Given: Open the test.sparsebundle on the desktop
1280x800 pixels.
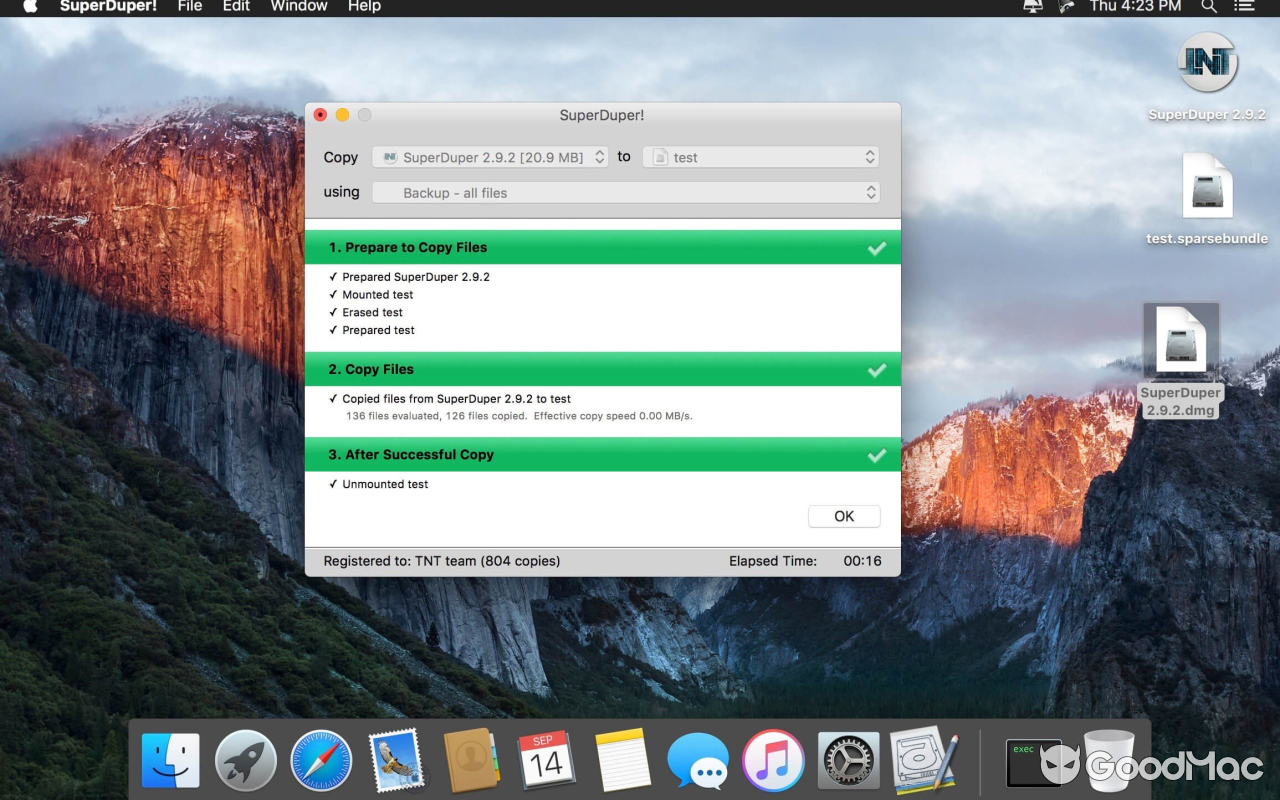Looking at the screenshot, I should [x=1206, y=185].
